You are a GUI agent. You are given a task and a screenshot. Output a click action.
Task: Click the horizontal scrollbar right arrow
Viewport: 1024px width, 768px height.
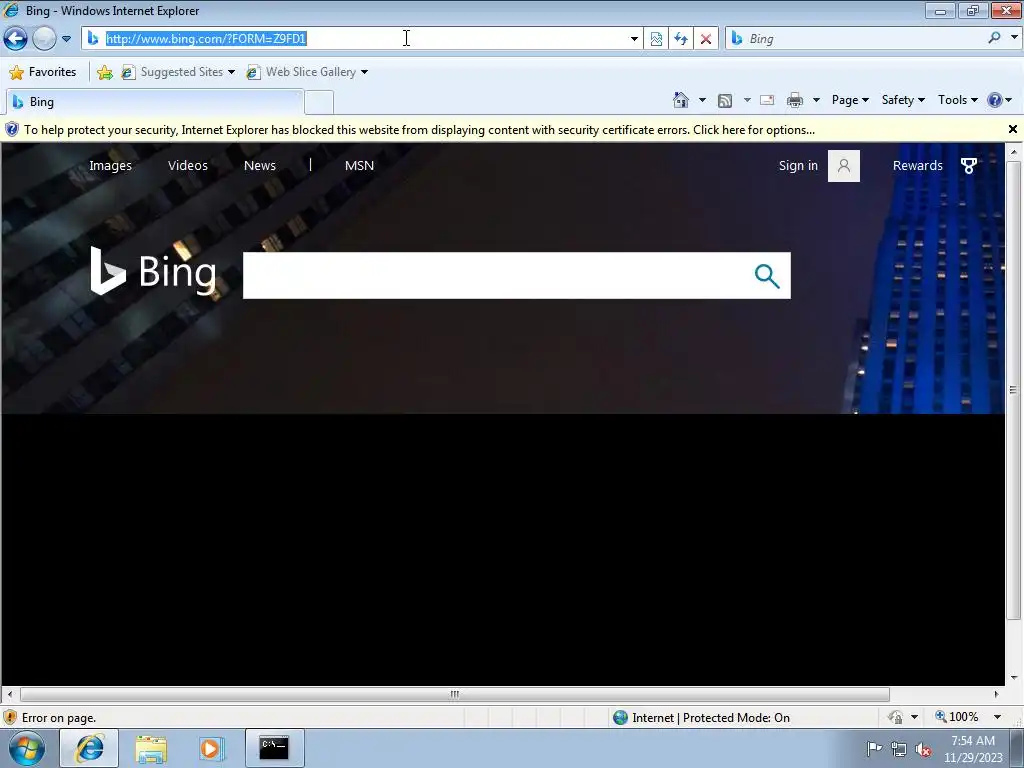997,694
